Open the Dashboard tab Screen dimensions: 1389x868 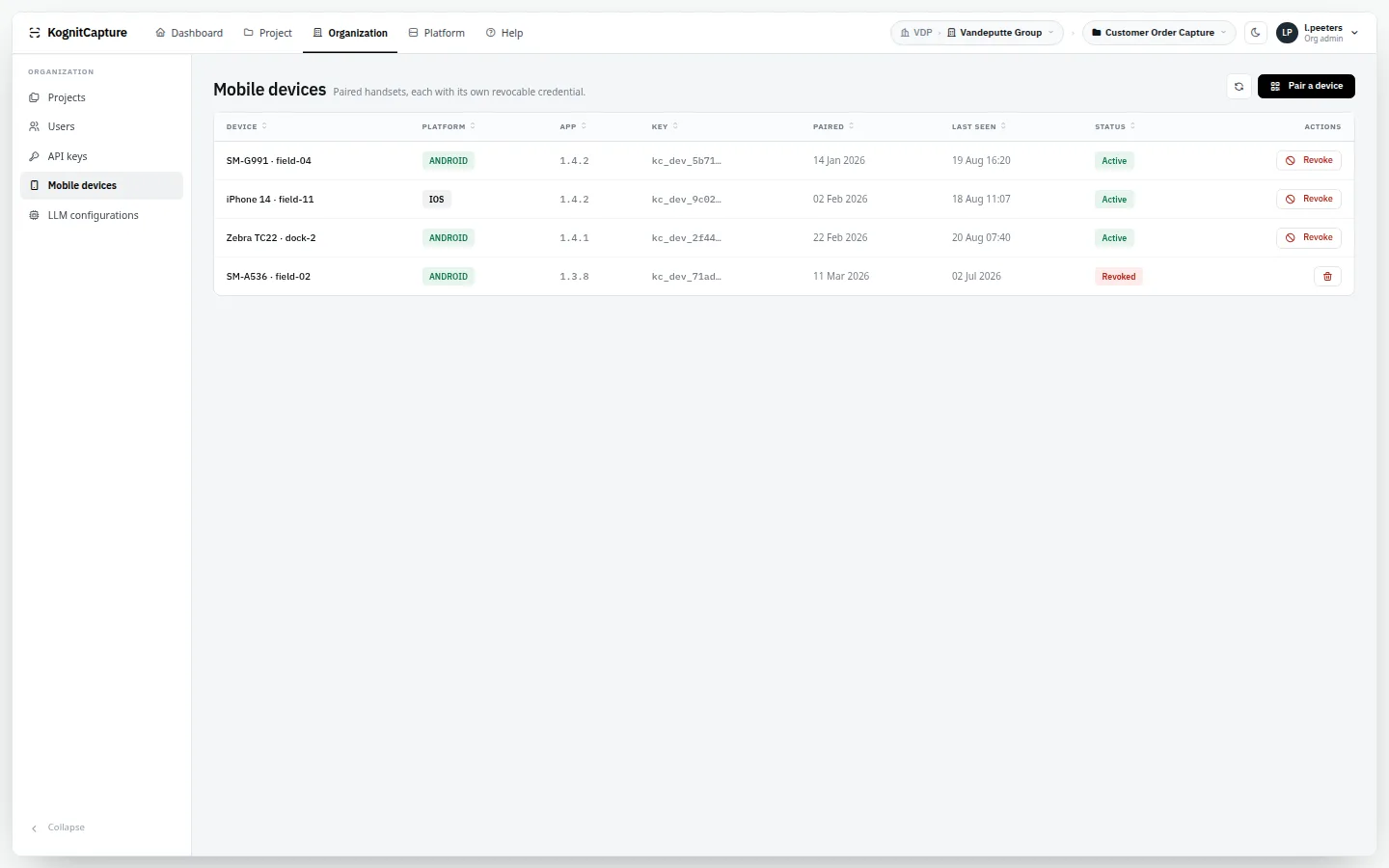[189, 33]
